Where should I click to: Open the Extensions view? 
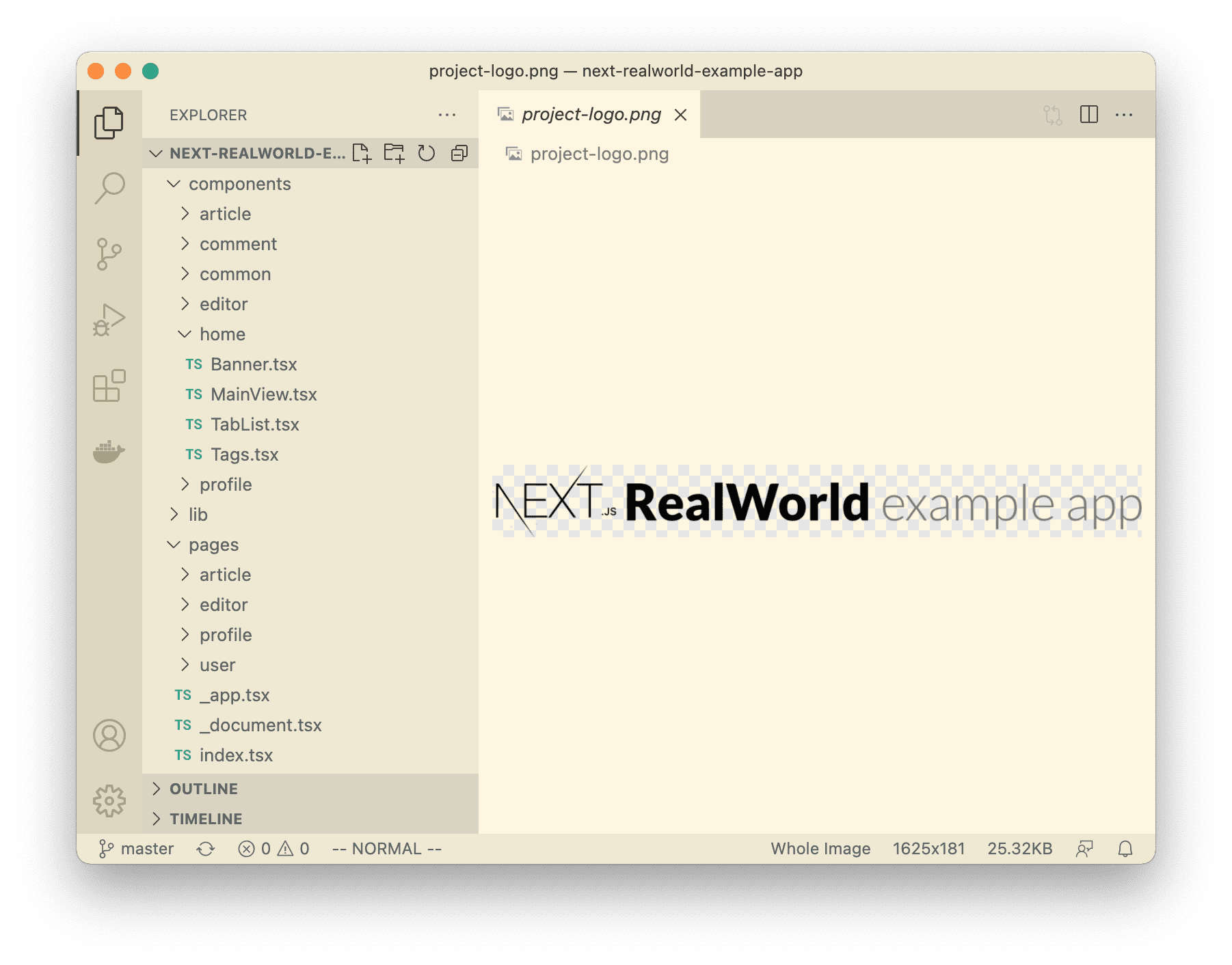click(x=109, y=386)
